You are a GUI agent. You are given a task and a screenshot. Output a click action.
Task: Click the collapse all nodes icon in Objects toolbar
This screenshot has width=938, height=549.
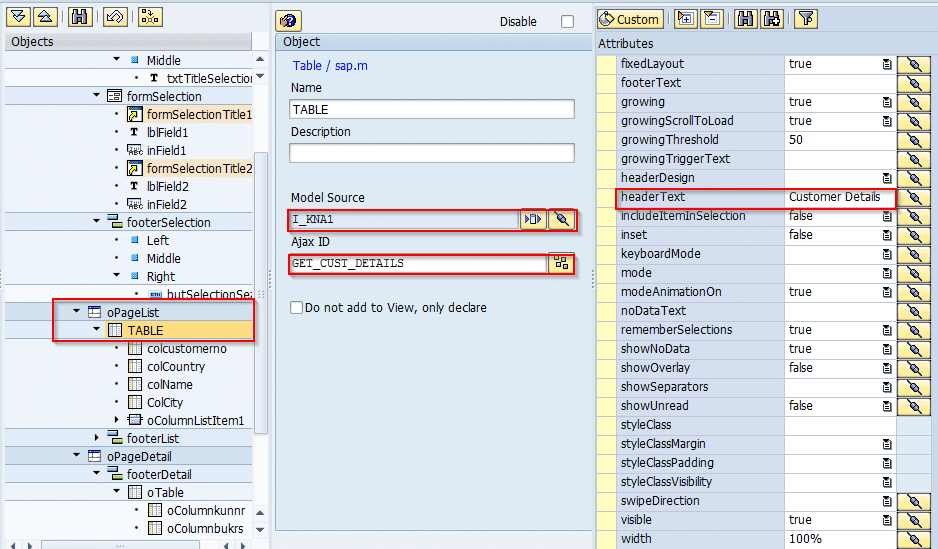(x=44, y=18)
